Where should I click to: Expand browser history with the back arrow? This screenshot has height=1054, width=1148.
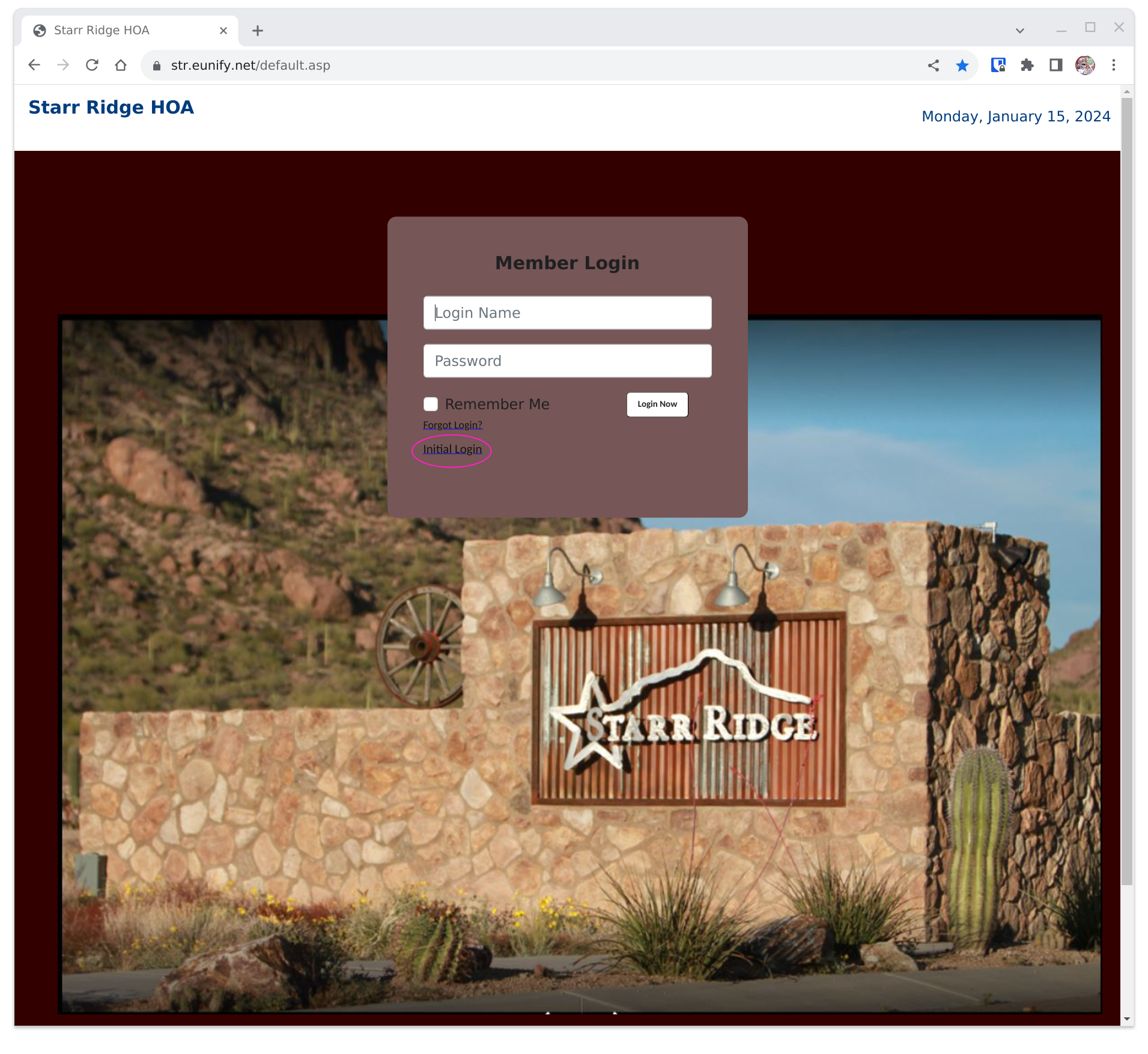pyautogui.click(x=34, y=65)
